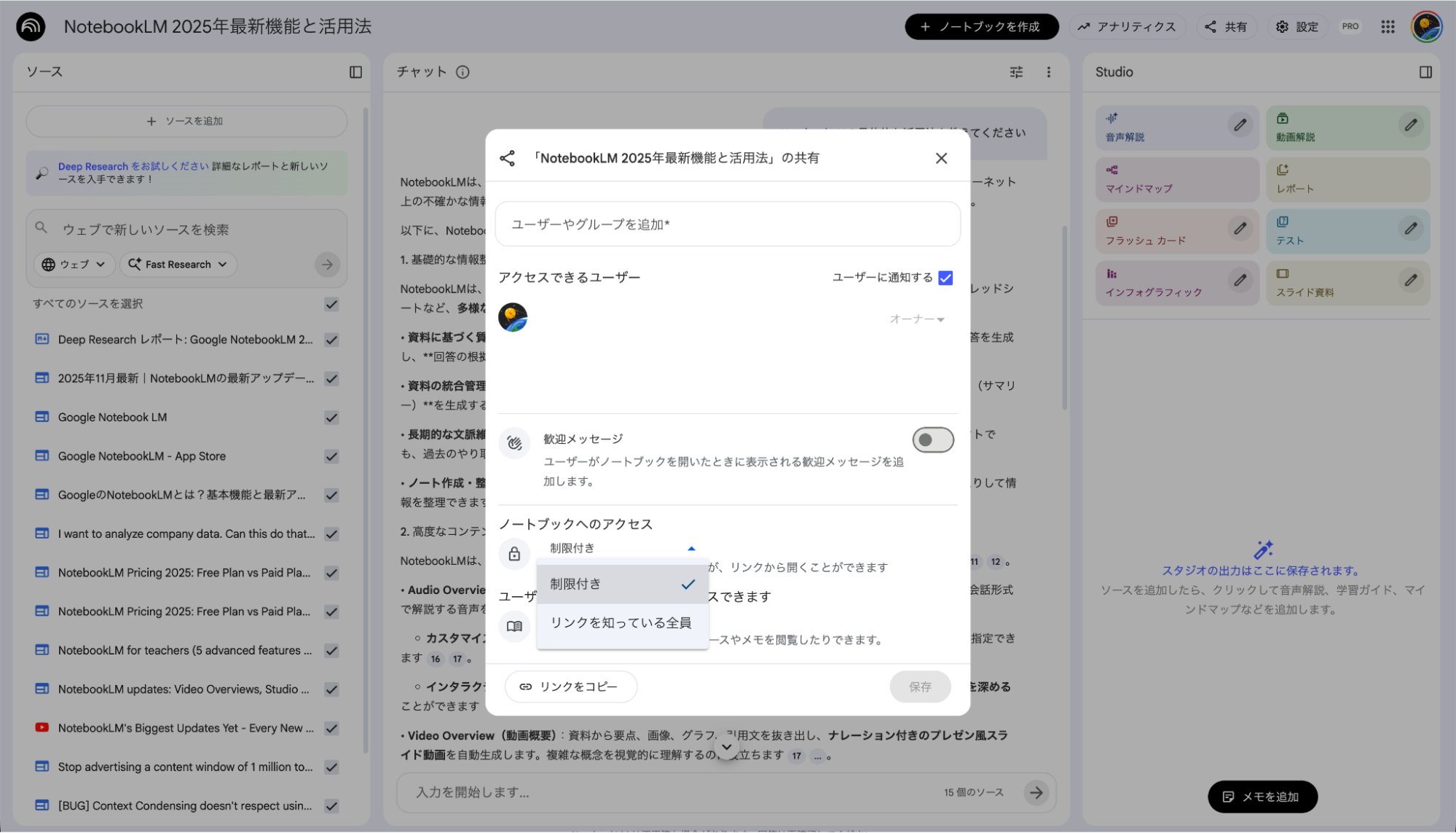Edit the マインドマップ studio output
Screen dimensions: 1456x833
pos(1240,179)
